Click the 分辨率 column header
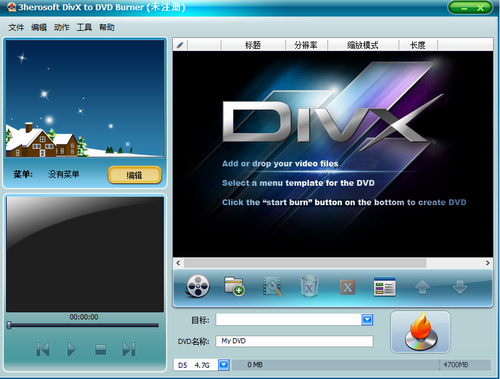 [x=306, y=45]
